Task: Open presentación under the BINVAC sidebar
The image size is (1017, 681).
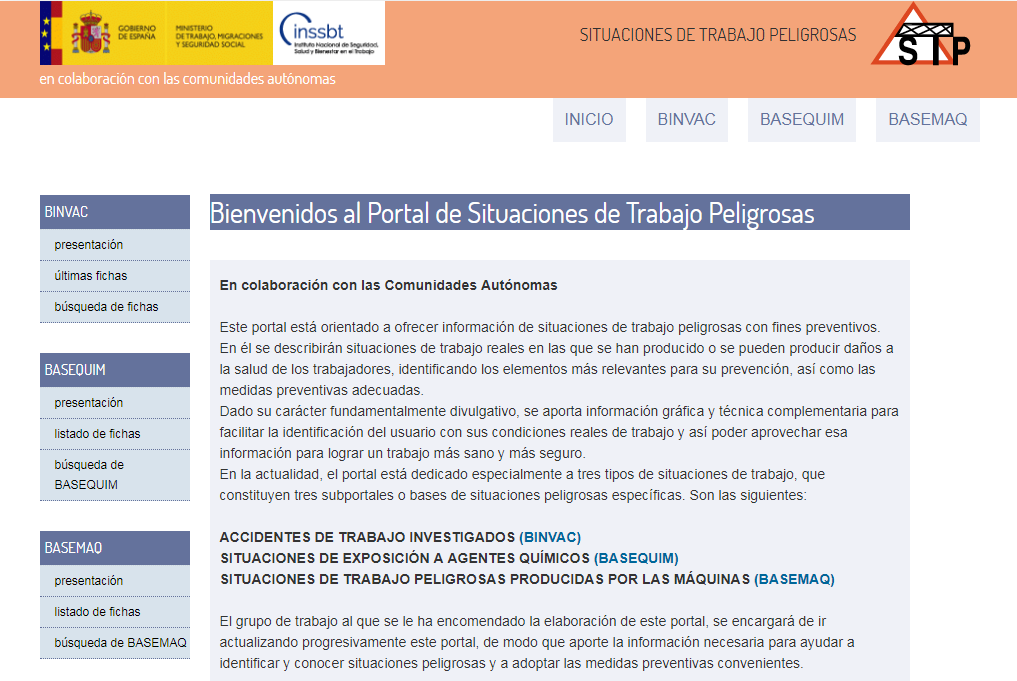Action: point(115,245)
